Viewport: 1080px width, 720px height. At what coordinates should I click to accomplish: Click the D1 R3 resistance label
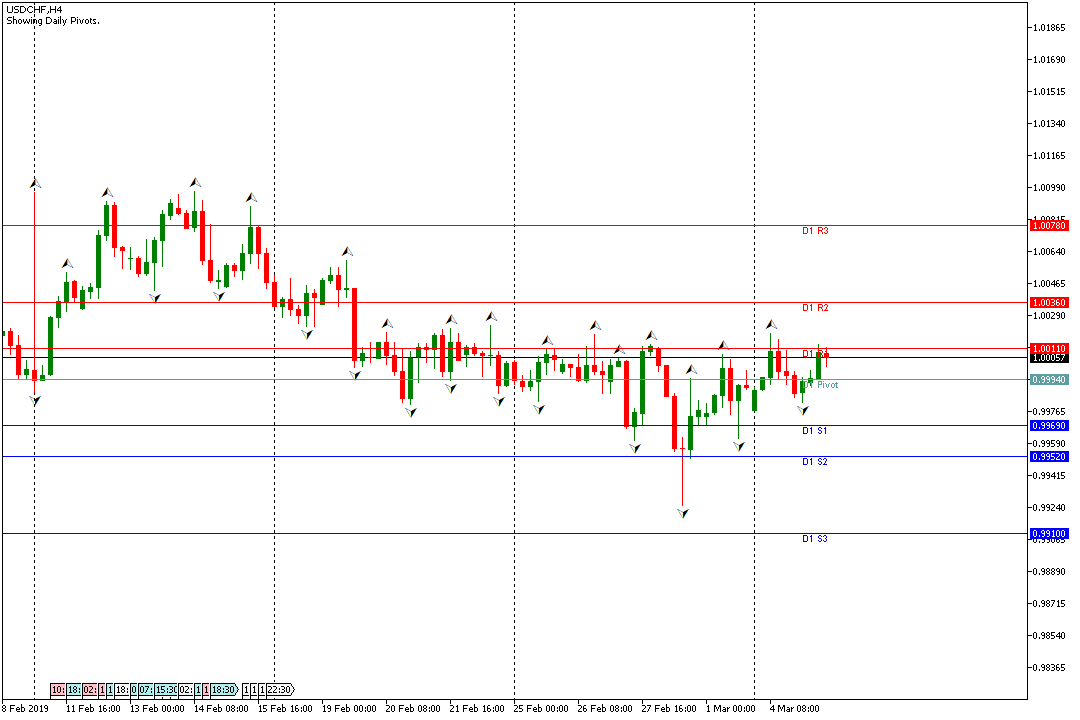click(815, 231)
